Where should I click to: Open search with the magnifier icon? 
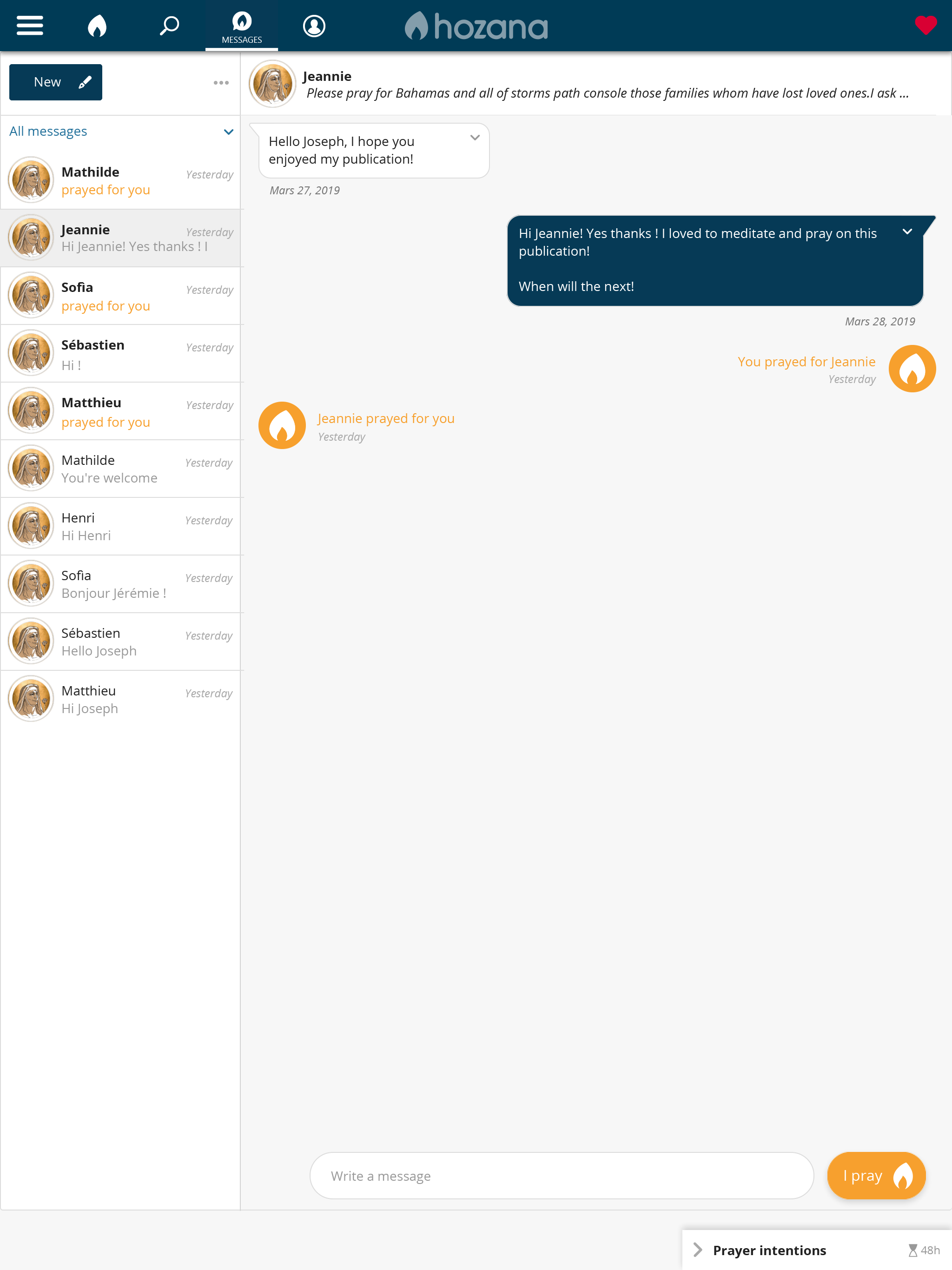point(169,26)
